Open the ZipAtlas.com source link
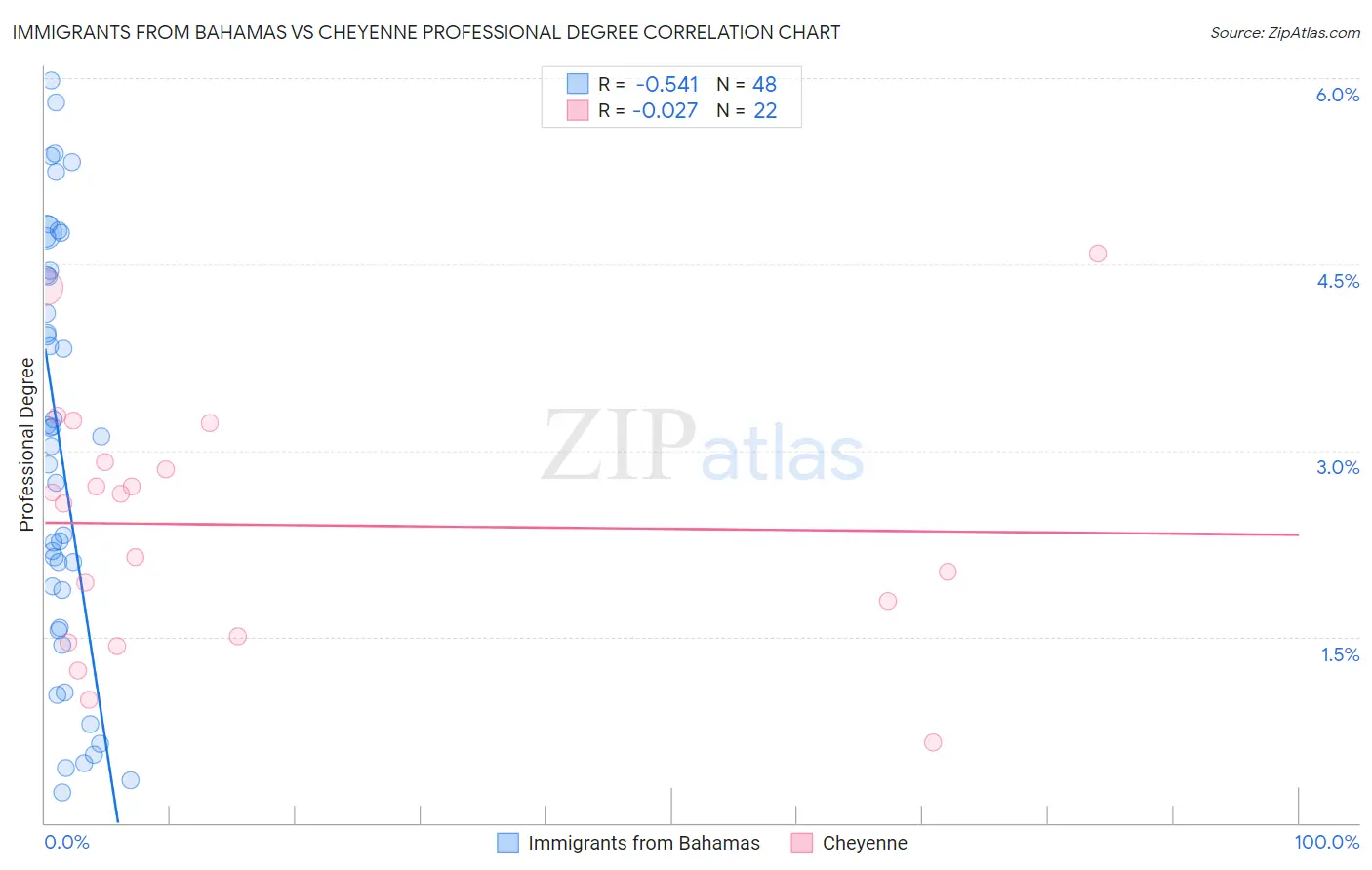The height and width of the screenshot is (870, 1372). 1285,33
